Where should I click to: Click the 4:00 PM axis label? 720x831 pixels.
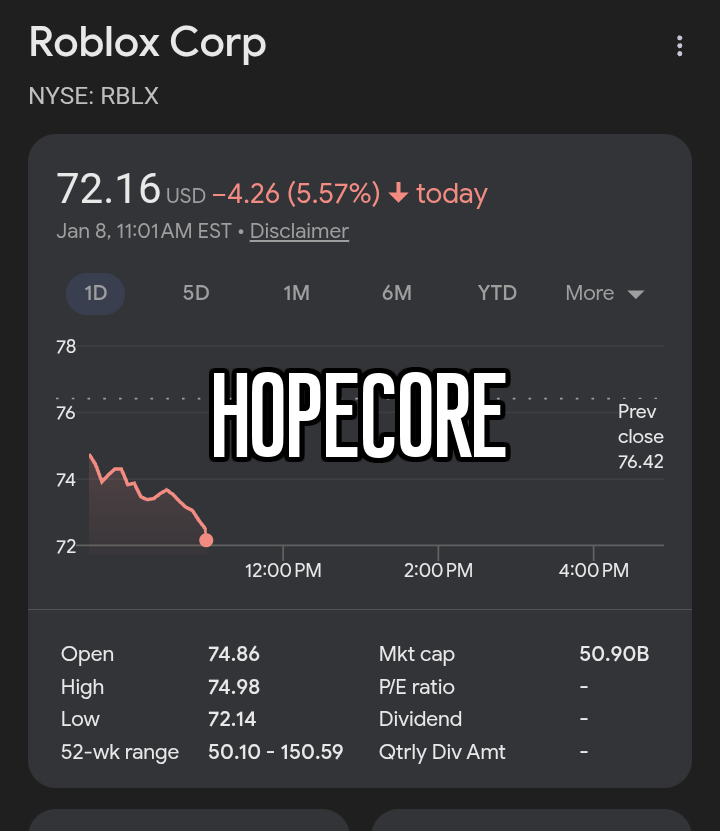(594, 570)
